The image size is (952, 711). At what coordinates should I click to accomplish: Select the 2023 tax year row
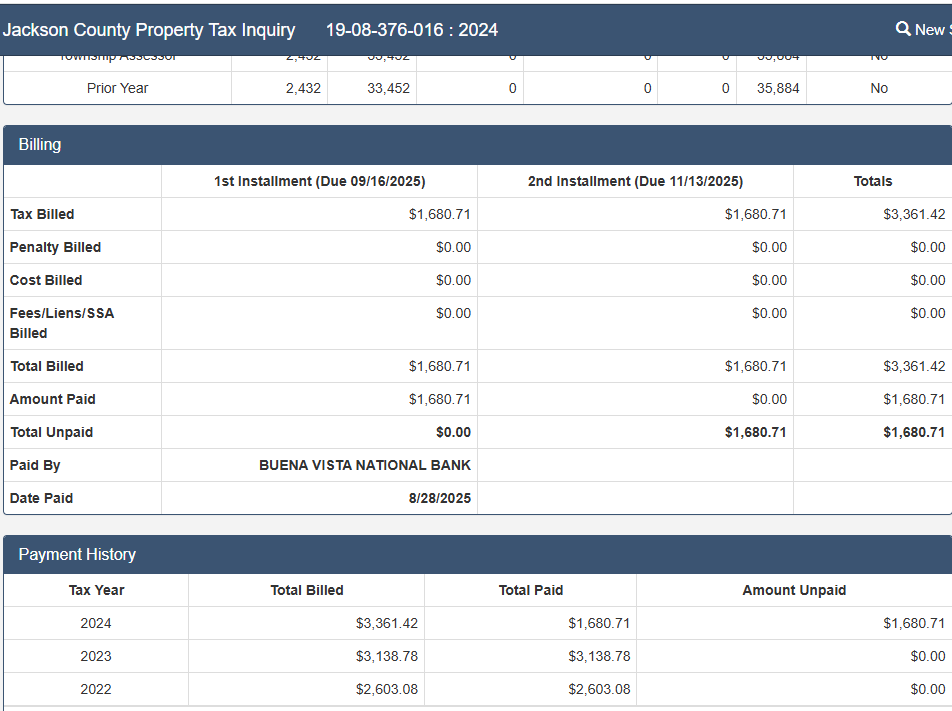96,656
